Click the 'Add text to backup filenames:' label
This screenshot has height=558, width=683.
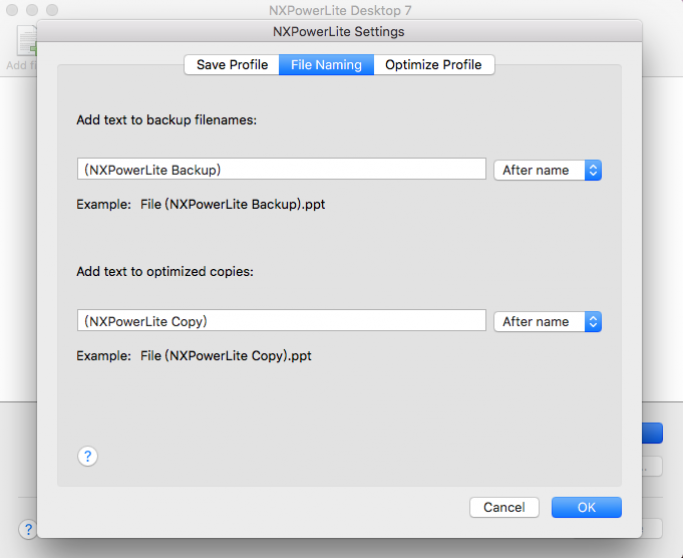point(166,120)
